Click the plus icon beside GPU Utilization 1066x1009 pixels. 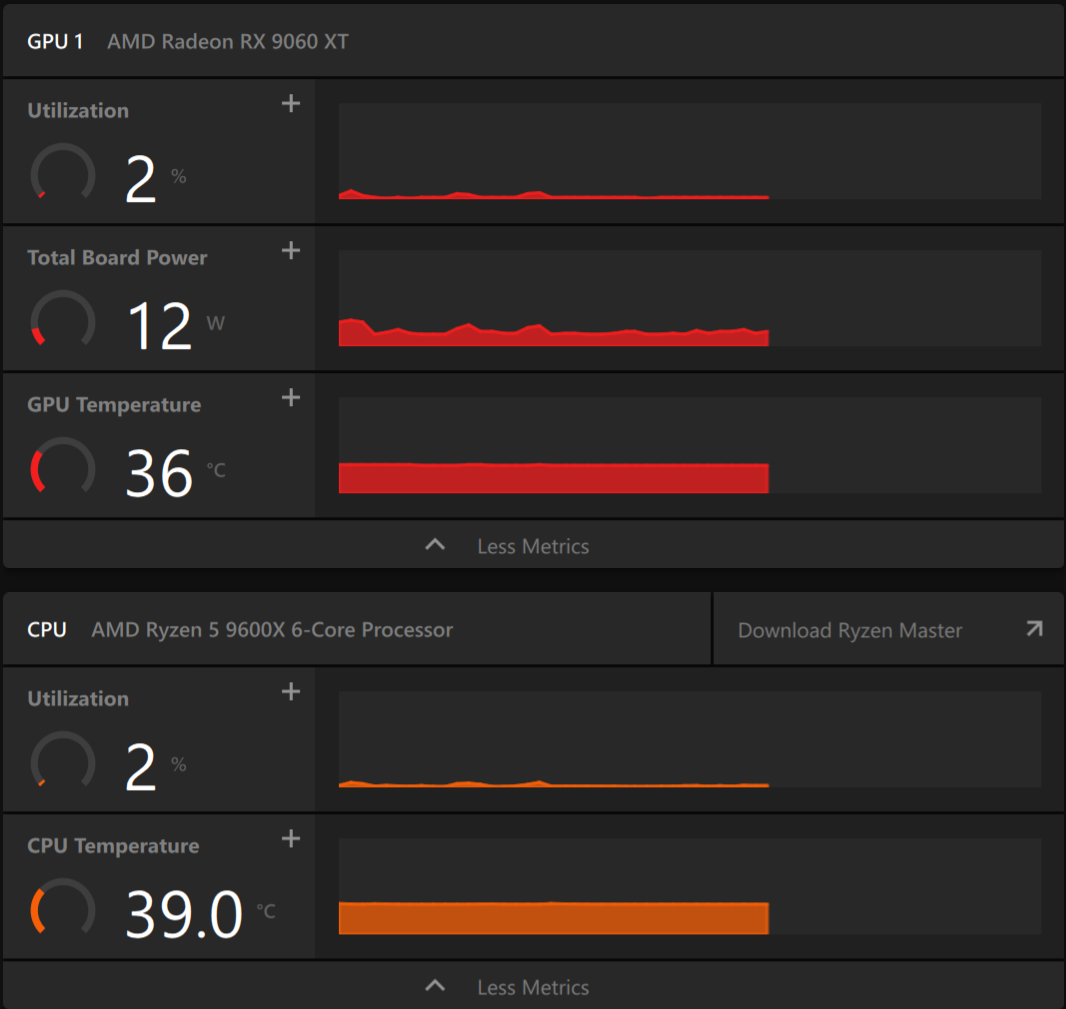pyautogui.click(x=291, y=103)
